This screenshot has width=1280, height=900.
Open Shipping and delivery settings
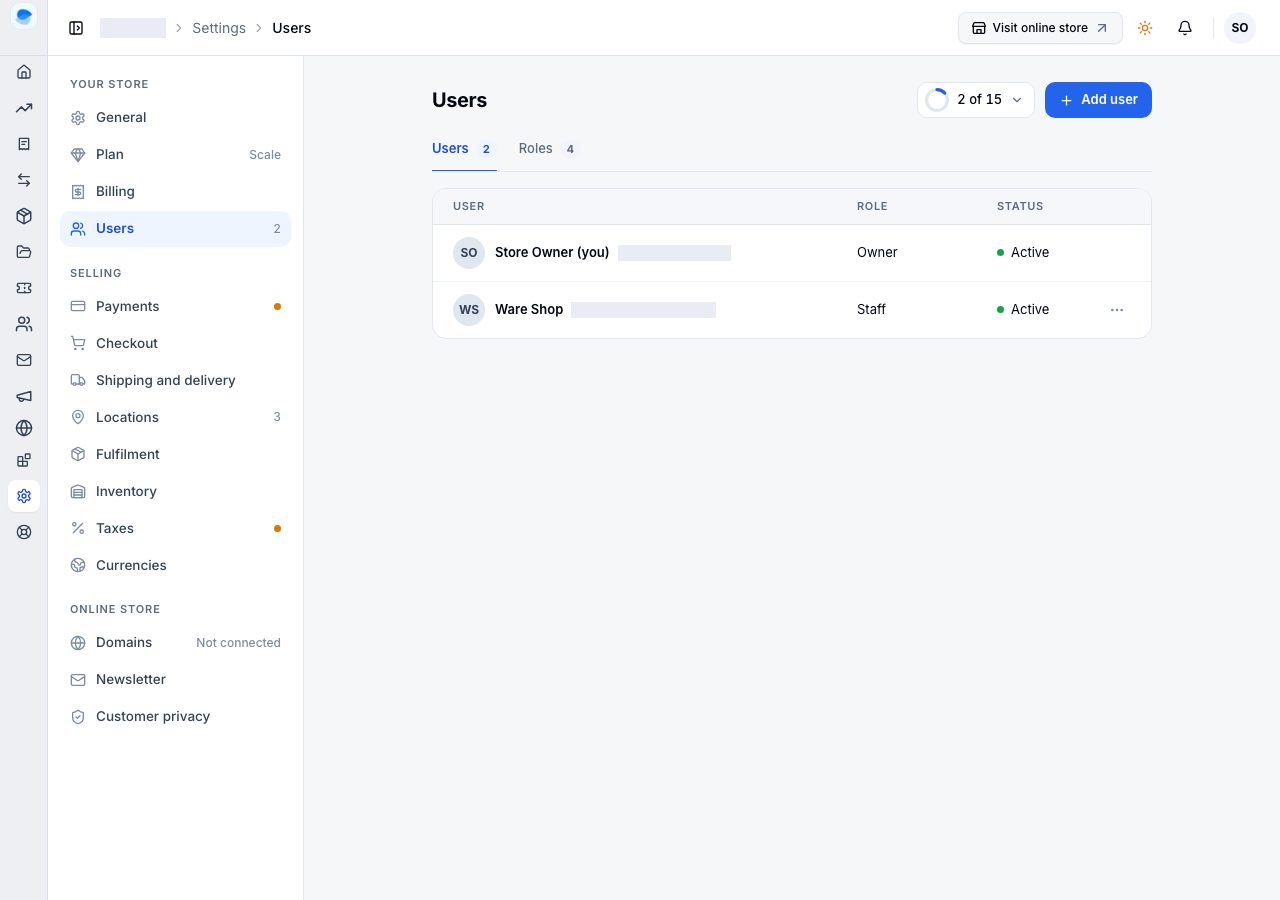(175, 380)
